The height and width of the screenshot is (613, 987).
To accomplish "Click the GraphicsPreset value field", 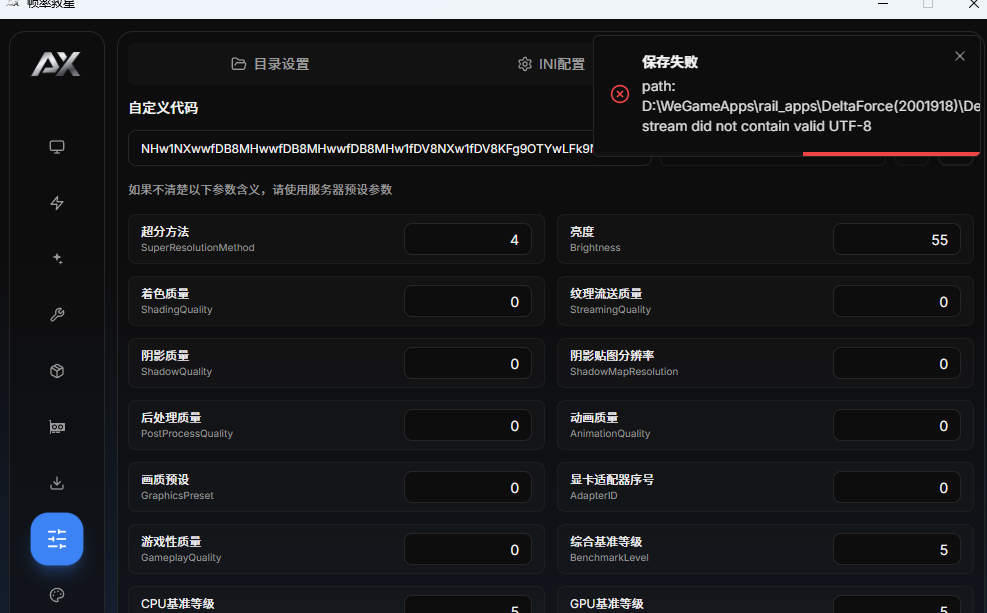I will [x=467, y=487].
